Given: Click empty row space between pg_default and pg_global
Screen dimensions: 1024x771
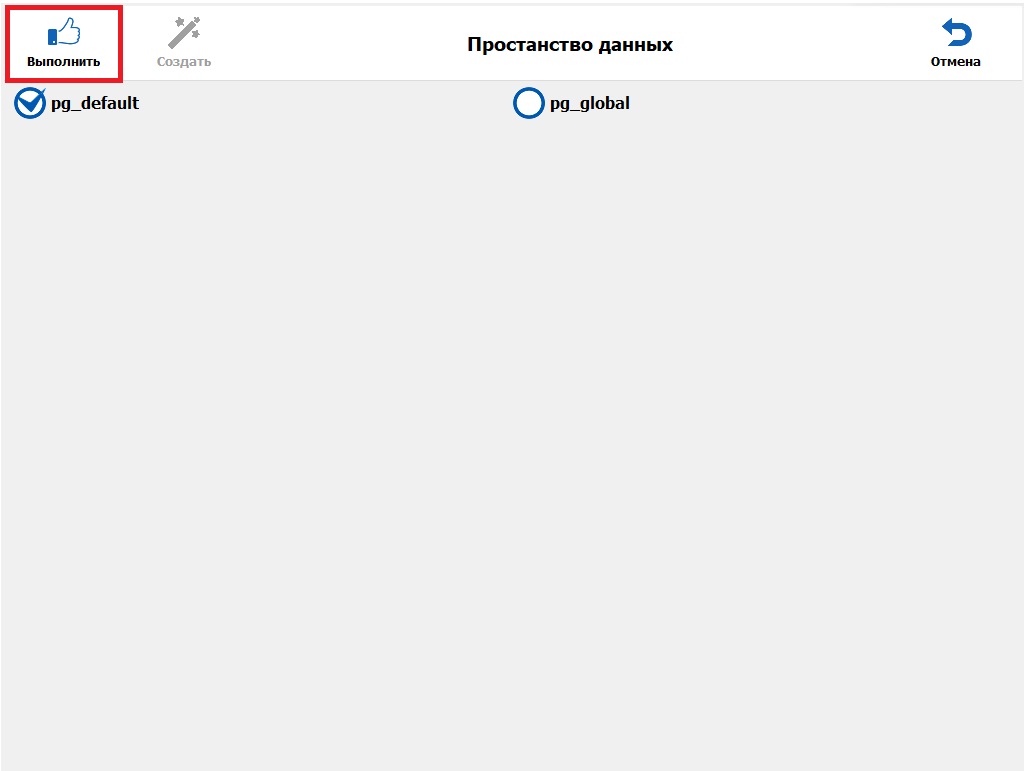Looking at the screenshot, I should point(320,103).
